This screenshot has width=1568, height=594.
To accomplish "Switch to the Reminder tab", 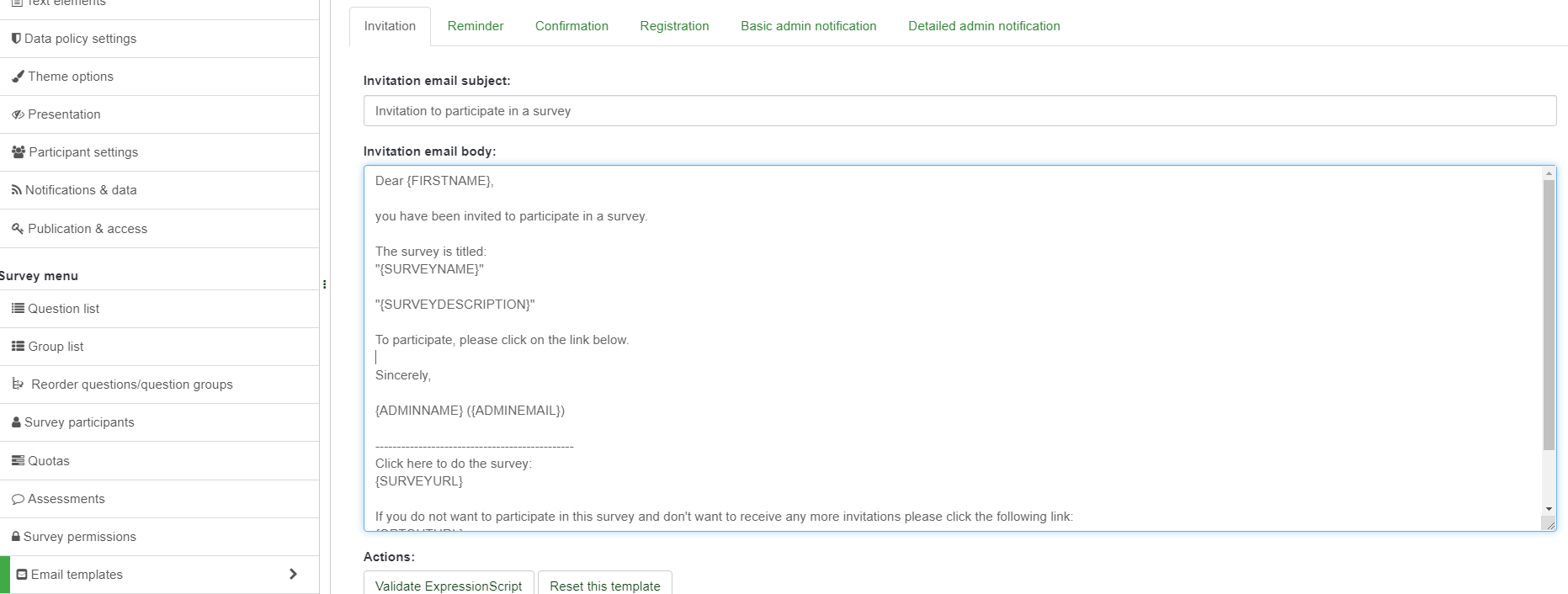I will point(476,26).
